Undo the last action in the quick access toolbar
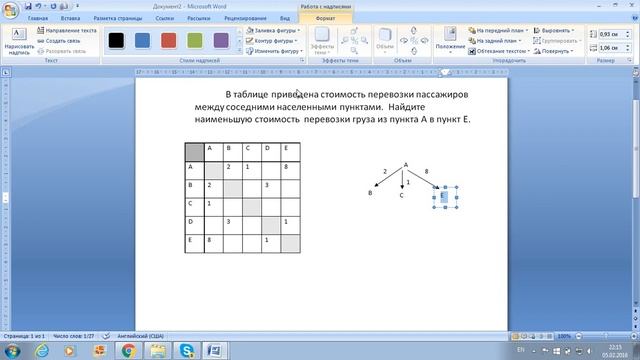Viewport: 640px width, 360px height. (38, 6)
